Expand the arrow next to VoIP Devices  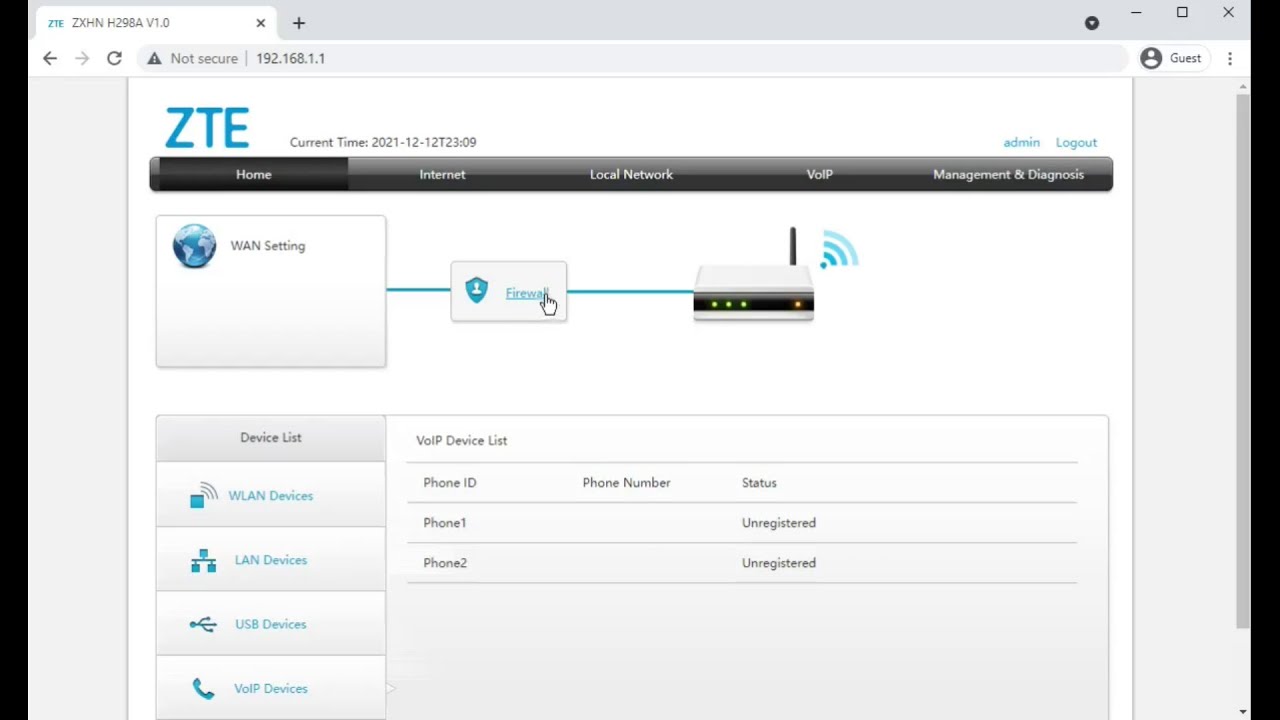(x=390, y=688)
